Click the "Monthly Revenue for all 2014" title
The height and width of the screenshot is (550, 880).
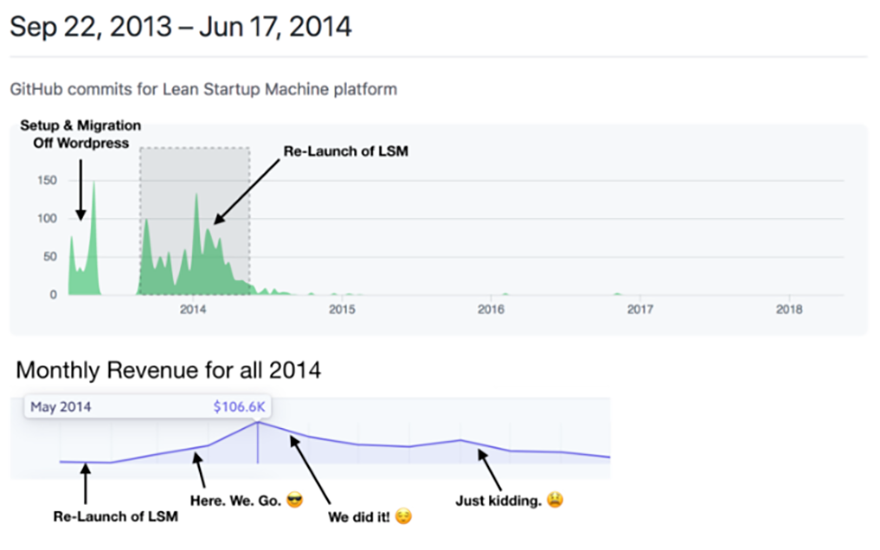point(168,371)
